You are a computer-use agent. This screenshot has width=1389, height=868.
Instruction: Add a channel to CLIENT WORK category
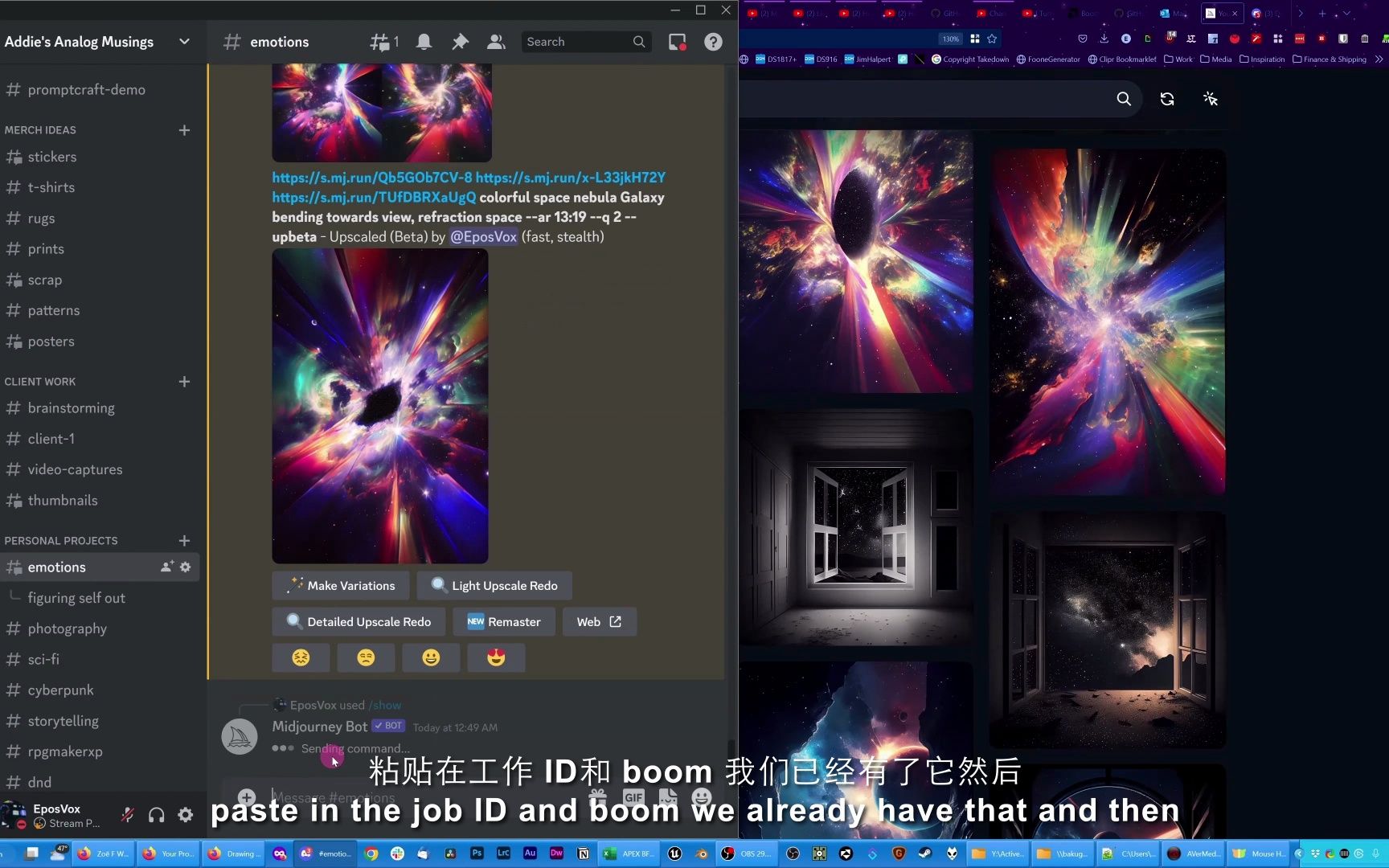pyautogui.click(x=184, y=382)
